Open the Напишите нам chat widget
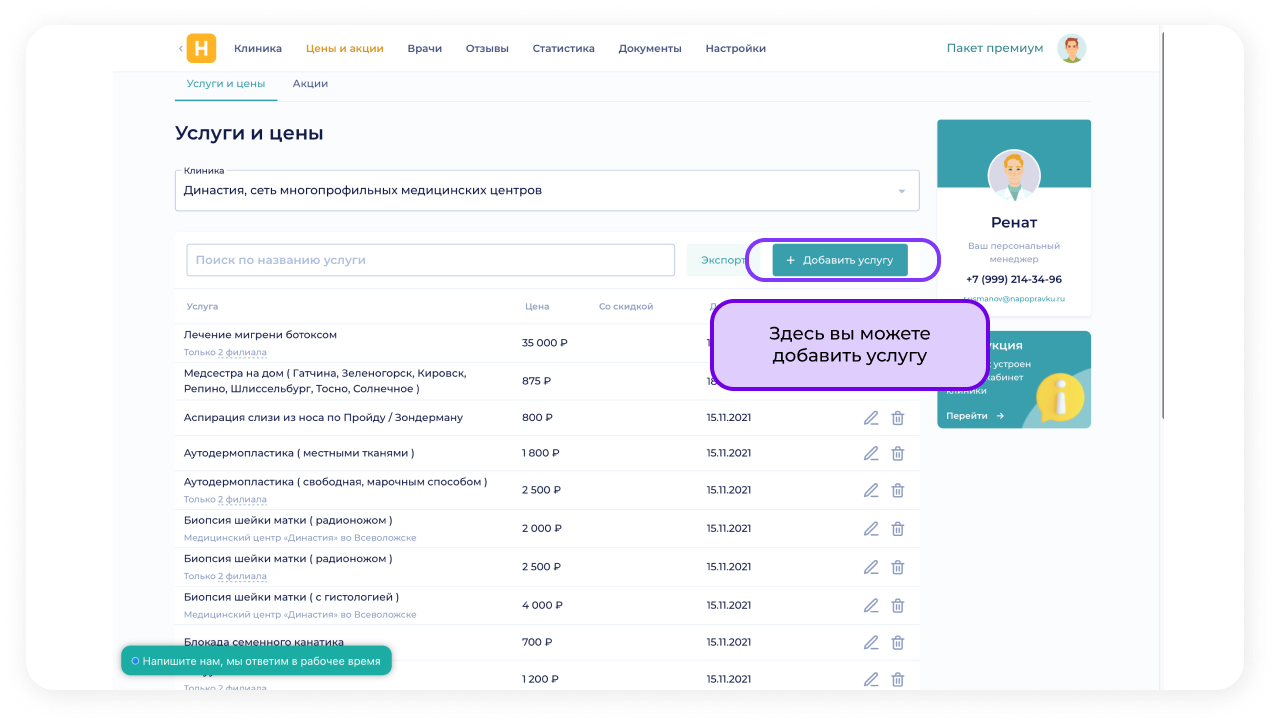1276x723 pixels. [x=256, y=661]
